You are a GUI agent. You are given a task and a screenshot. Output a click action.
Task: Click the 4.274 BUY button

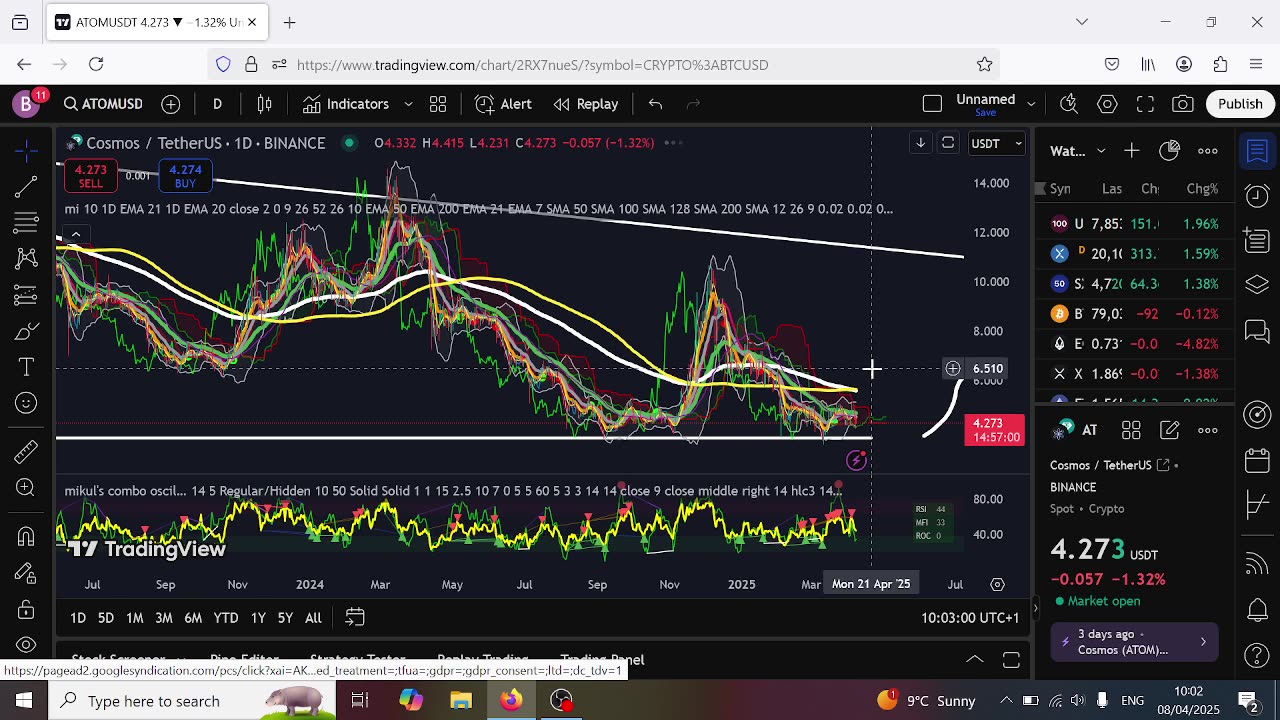click(185, 176)
